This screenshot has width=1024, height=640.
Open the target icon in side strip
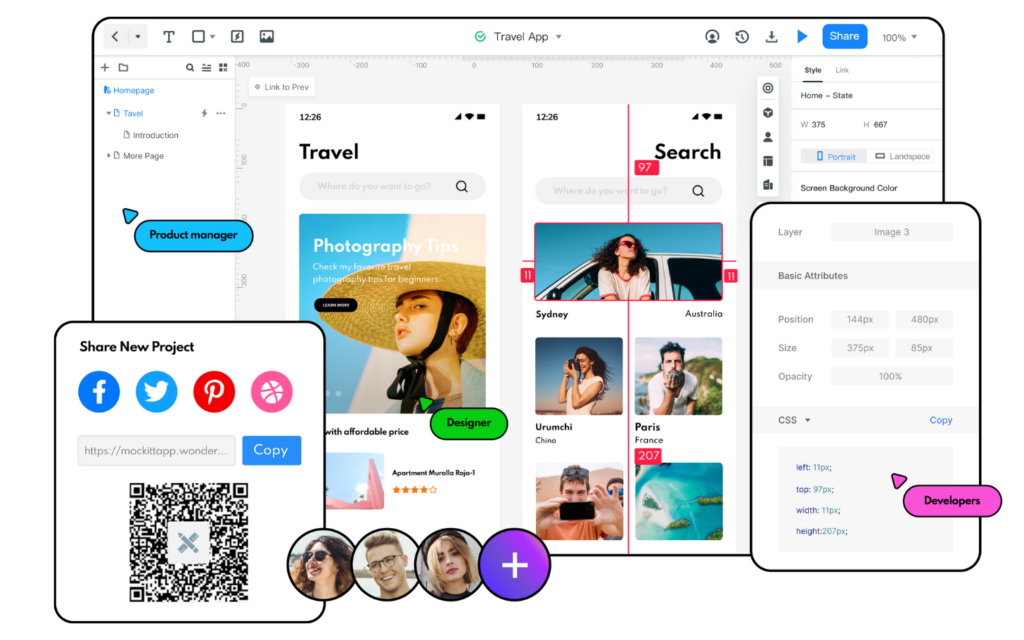tap(768, 88)
